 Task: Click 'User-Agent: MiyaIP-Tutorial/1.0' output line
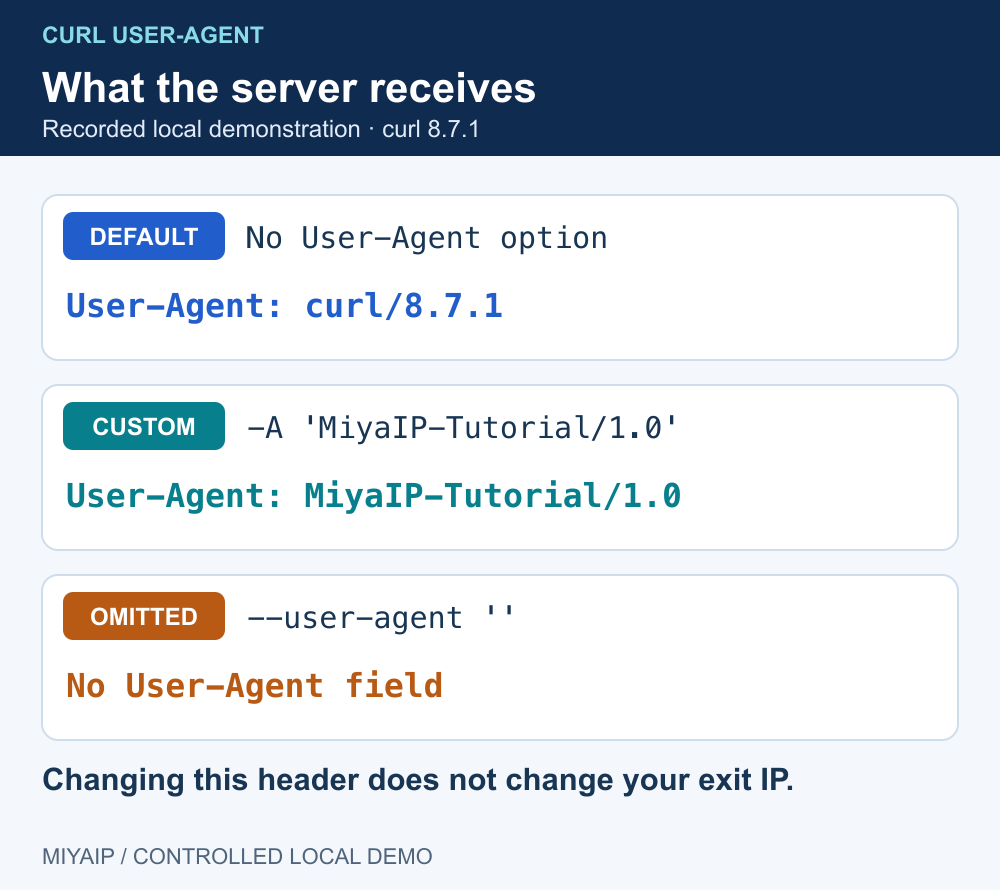[374, 496]
